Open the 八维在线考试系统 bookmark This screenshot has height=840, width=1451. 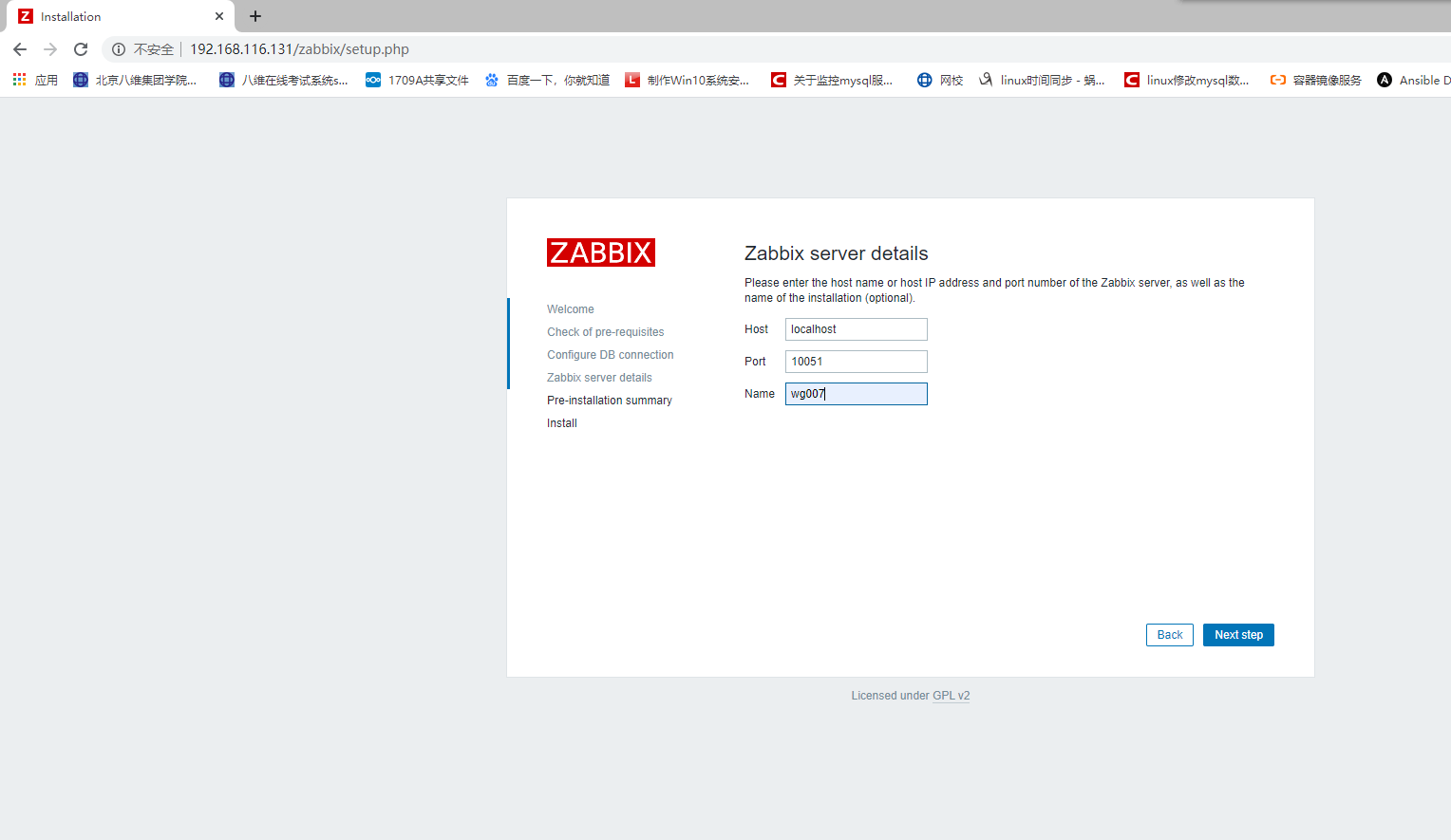(283, 81)
